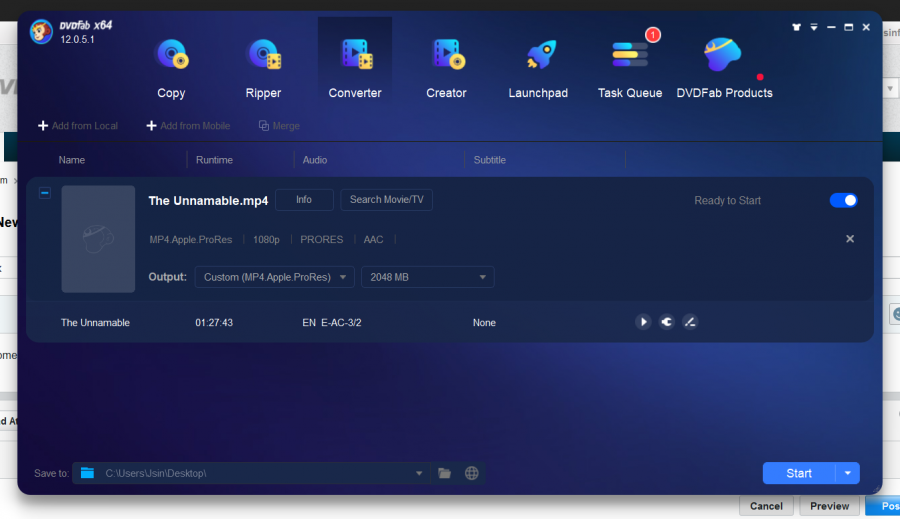The width and height of the screenshot is (900, 519).
Task: Open DVDFab Products
Action: (x=724, y=68)
